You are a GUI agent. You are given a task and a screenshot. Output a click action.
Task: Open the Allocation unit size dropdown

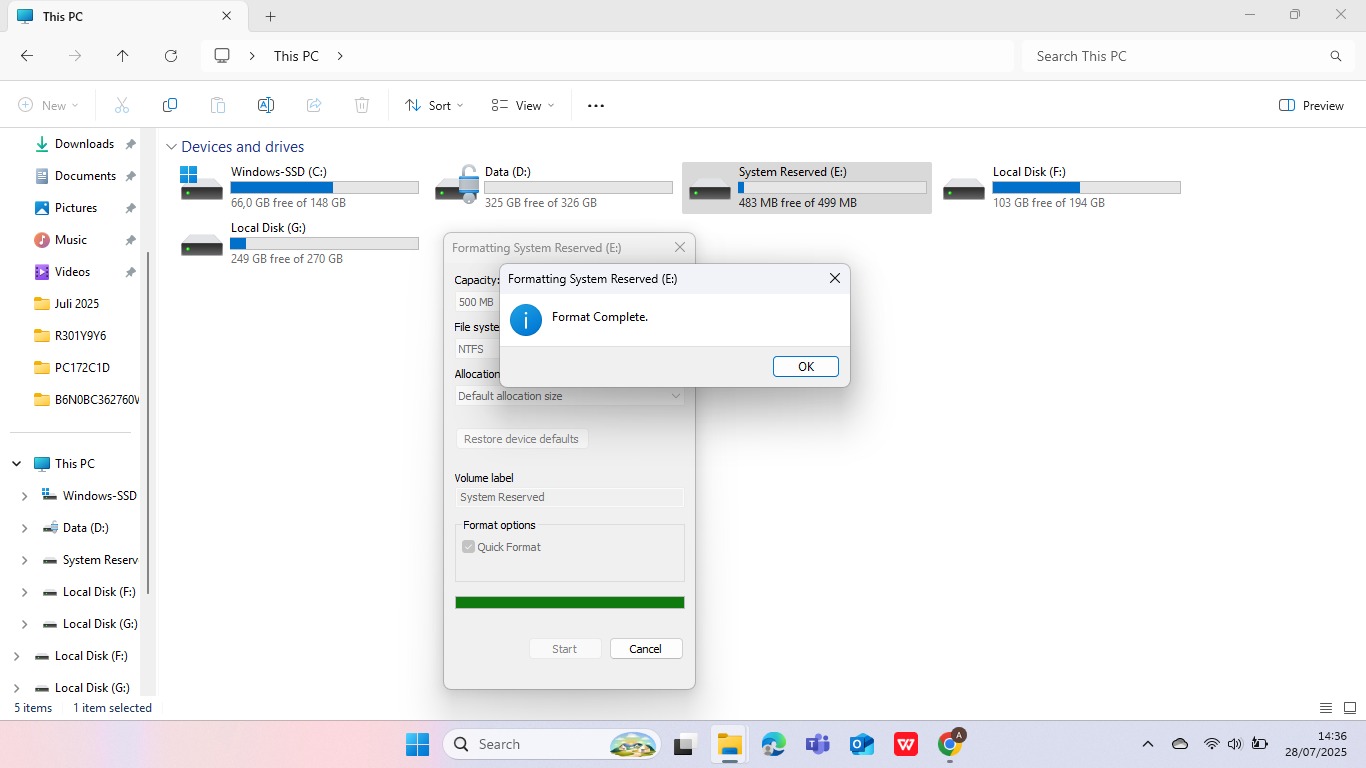tap(569, 396)
